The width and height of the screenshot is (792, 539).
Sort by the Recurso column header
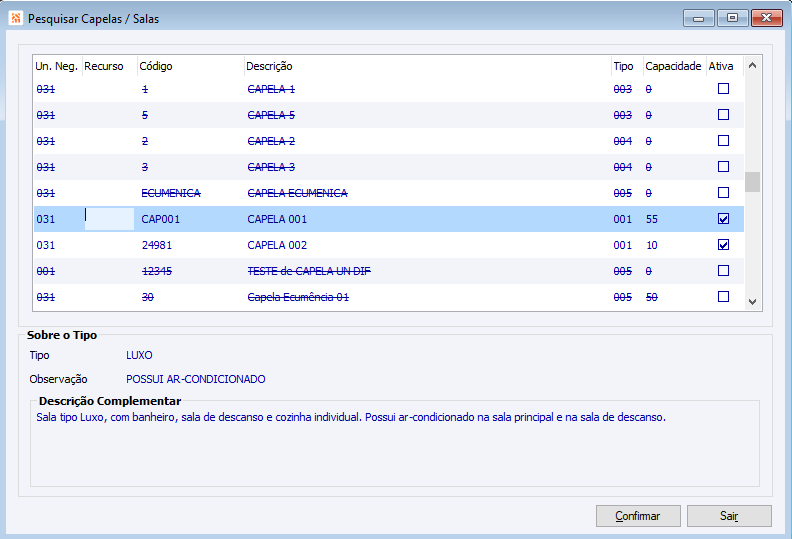point(109,66)
